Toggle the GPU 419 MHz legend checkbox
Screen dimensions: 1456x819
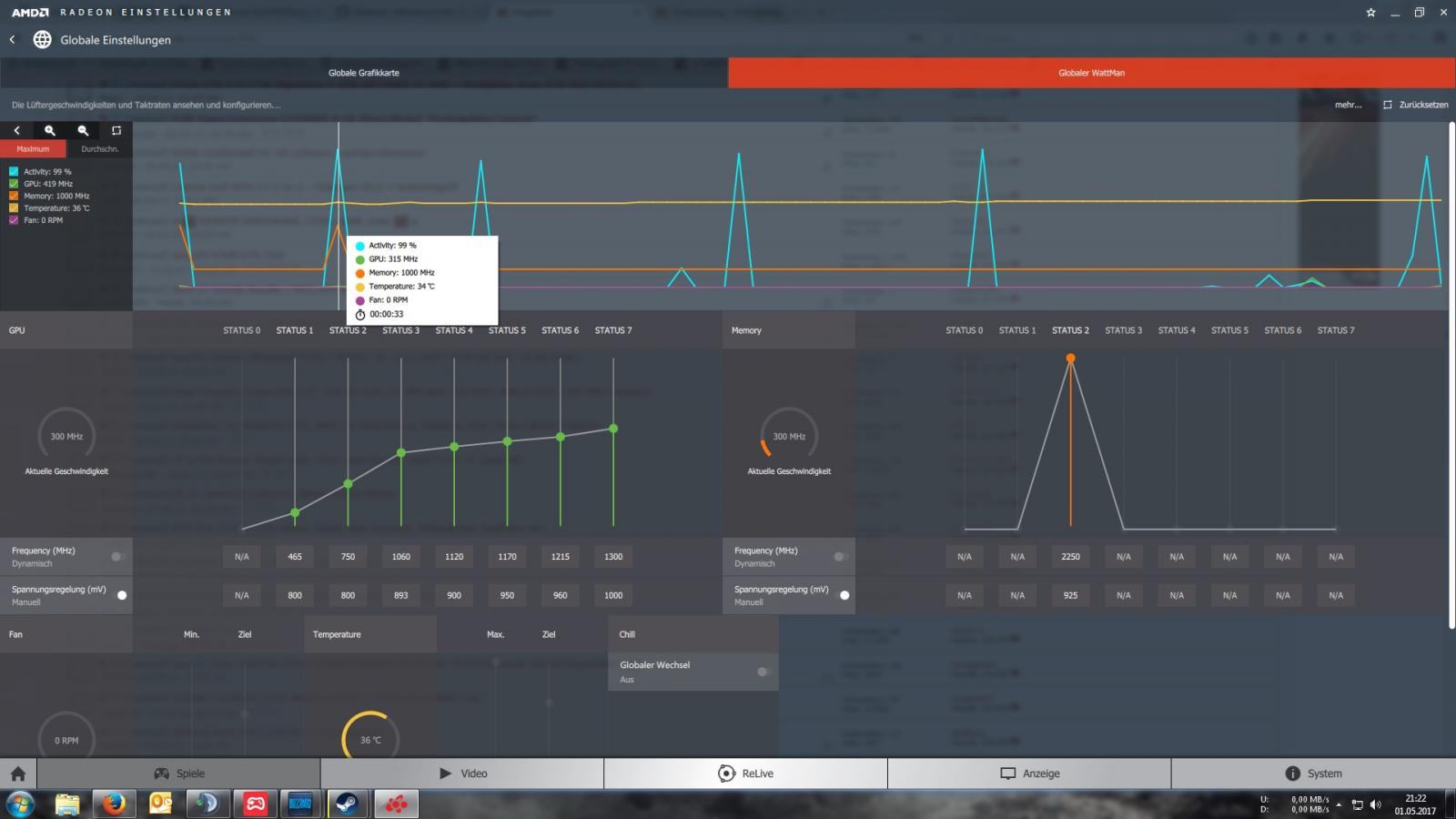point(14,184)
